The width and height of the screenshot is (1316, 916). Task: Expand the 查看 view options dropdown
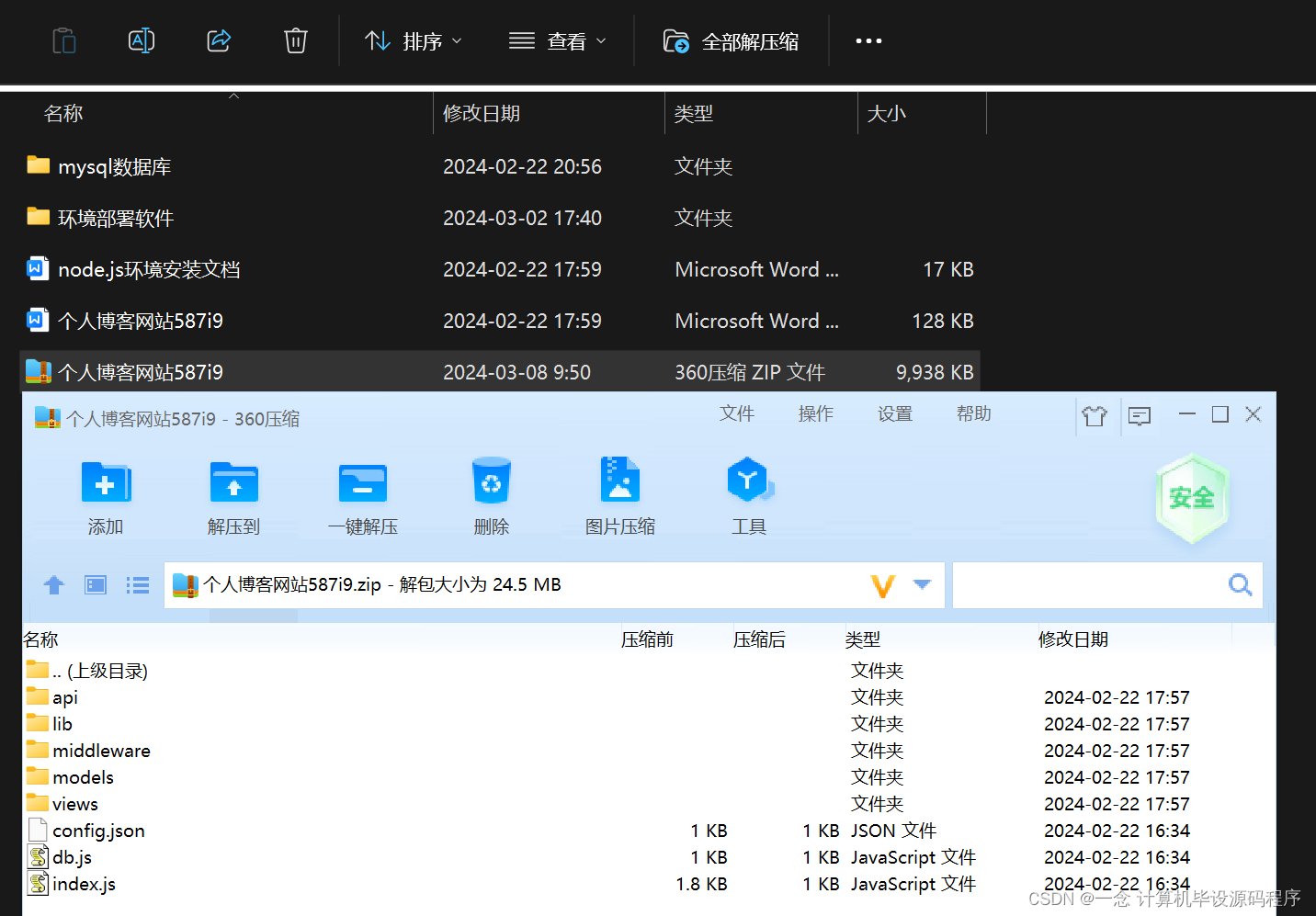pos(558,40)
